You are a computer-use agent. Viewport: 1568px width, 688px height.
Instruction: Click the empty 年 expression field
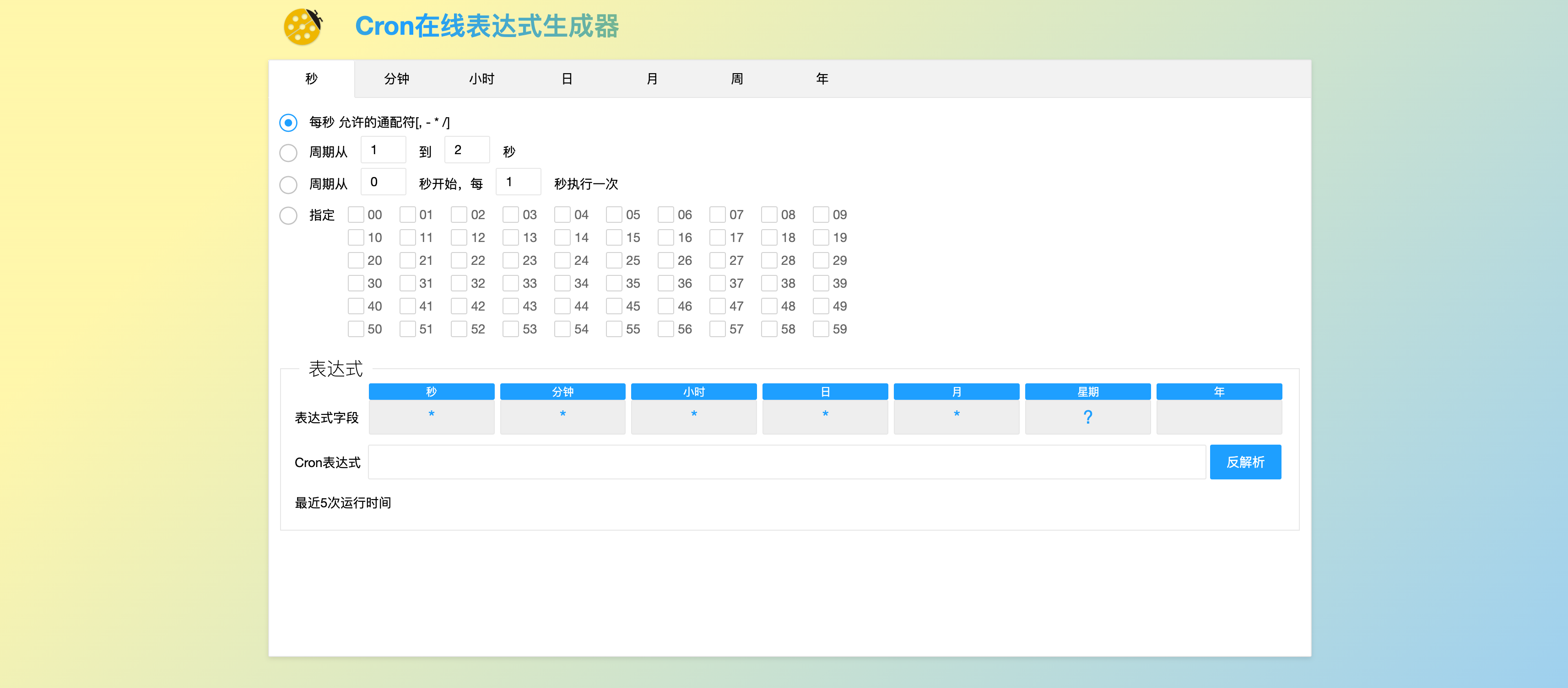(x=1219, y=417)
